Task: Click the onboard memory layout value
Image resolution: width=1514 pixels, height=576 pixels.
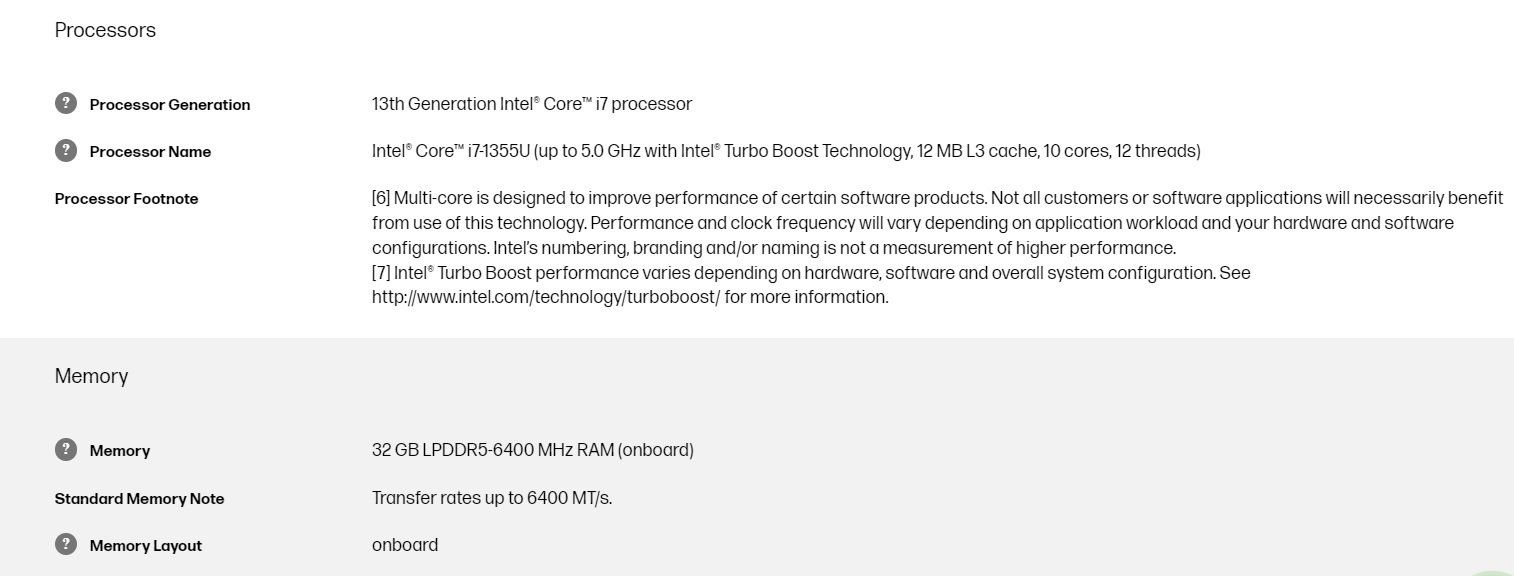Action: (x=405, y=545)
